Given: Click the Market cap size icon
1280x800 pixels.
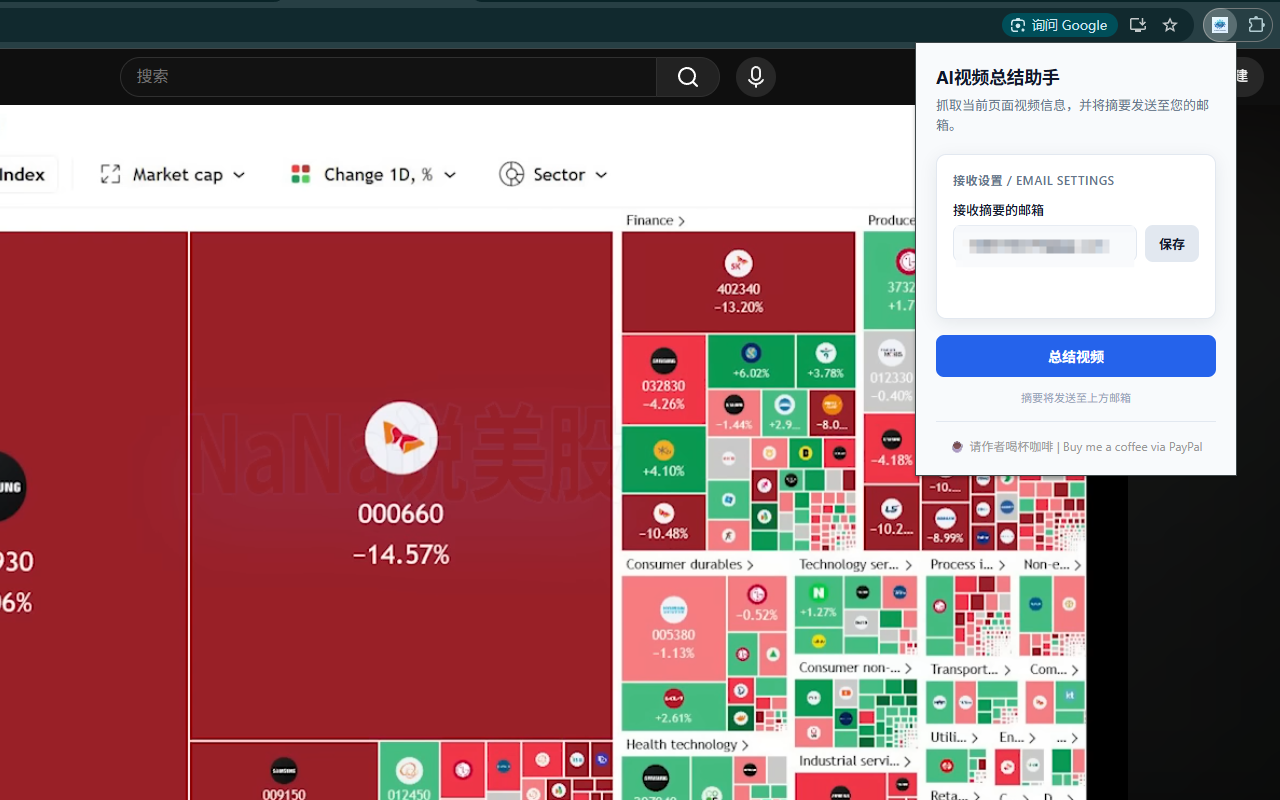Looking at the screenshot, I should (110, 174).
